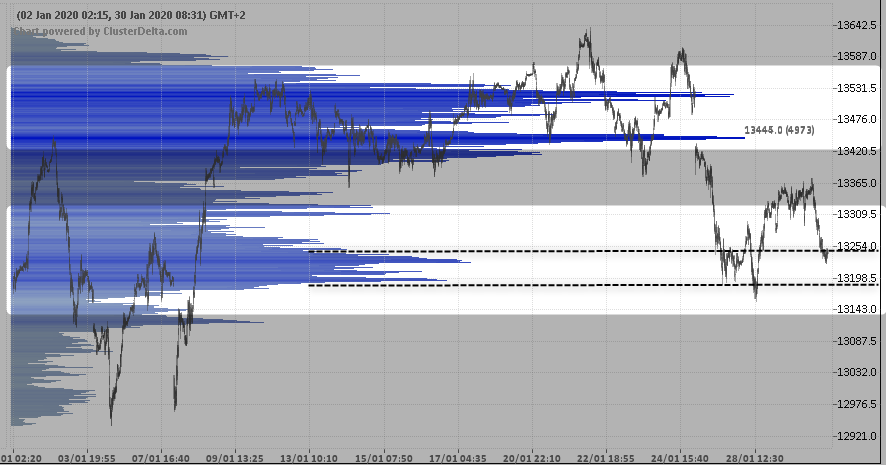
Task: Select the 13420.5 price level label
Action: click(x=858, y=151)
